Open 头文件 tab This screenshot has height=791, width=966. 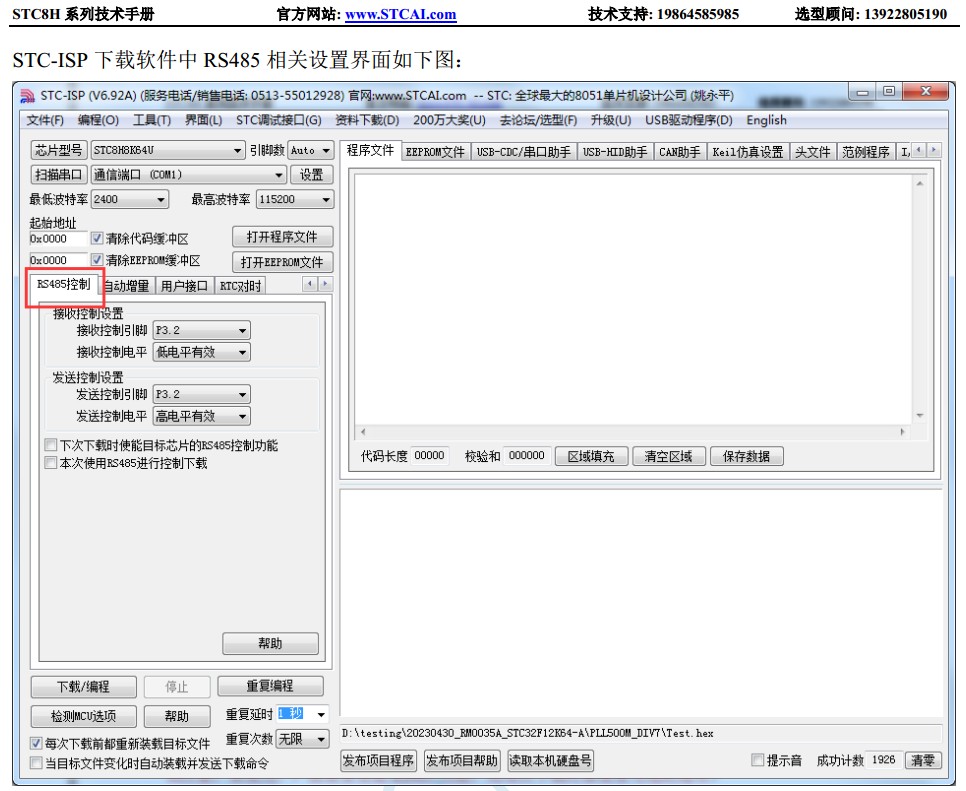click(813, 152)
